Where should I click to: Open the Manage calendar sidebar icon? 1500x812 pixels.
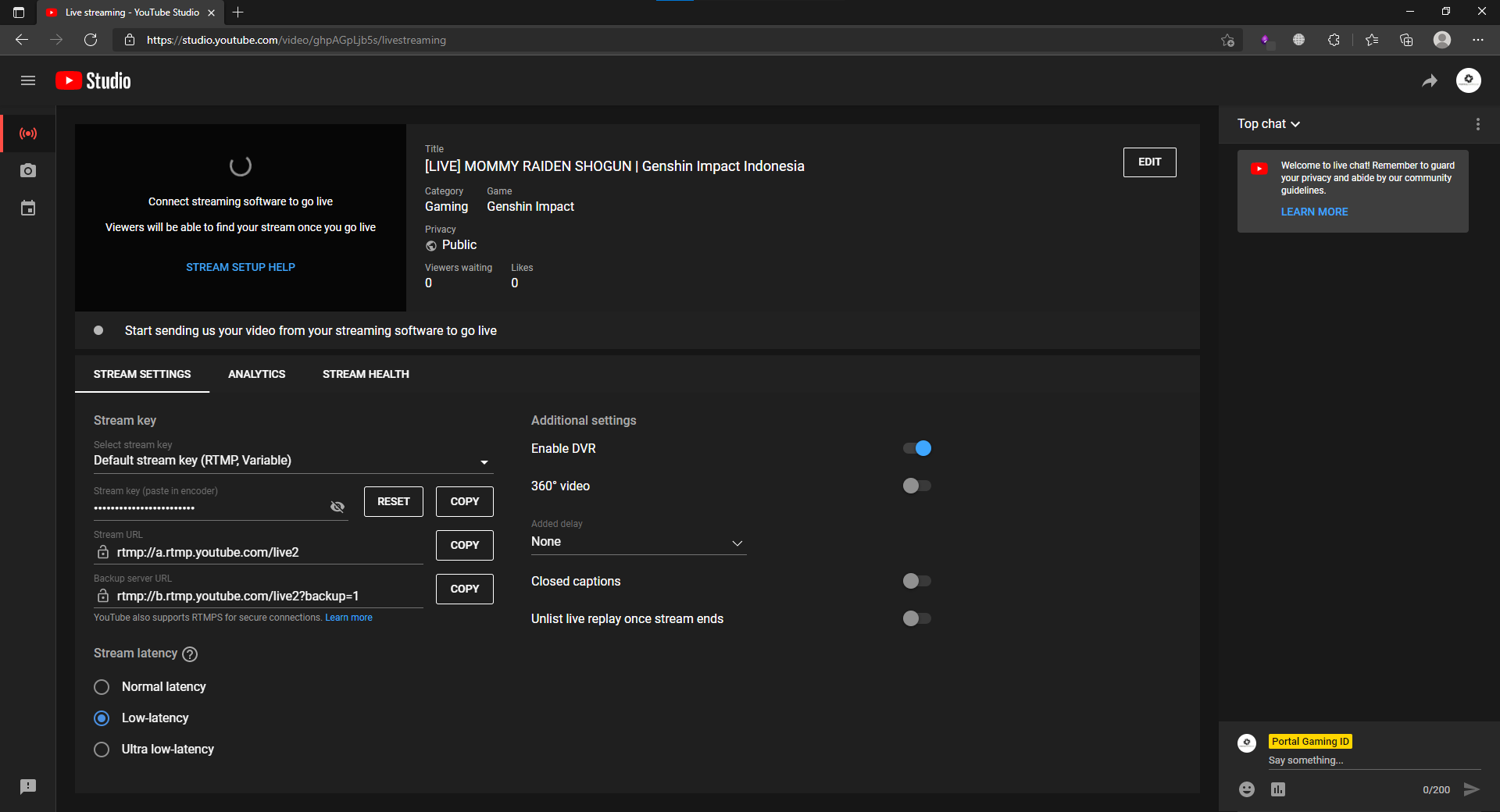click(28, 208)
